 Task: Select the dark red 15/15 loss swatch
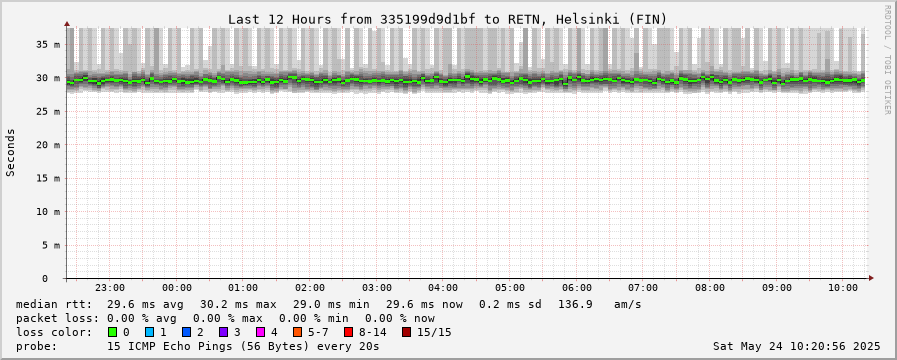click(x=406, y=332)
